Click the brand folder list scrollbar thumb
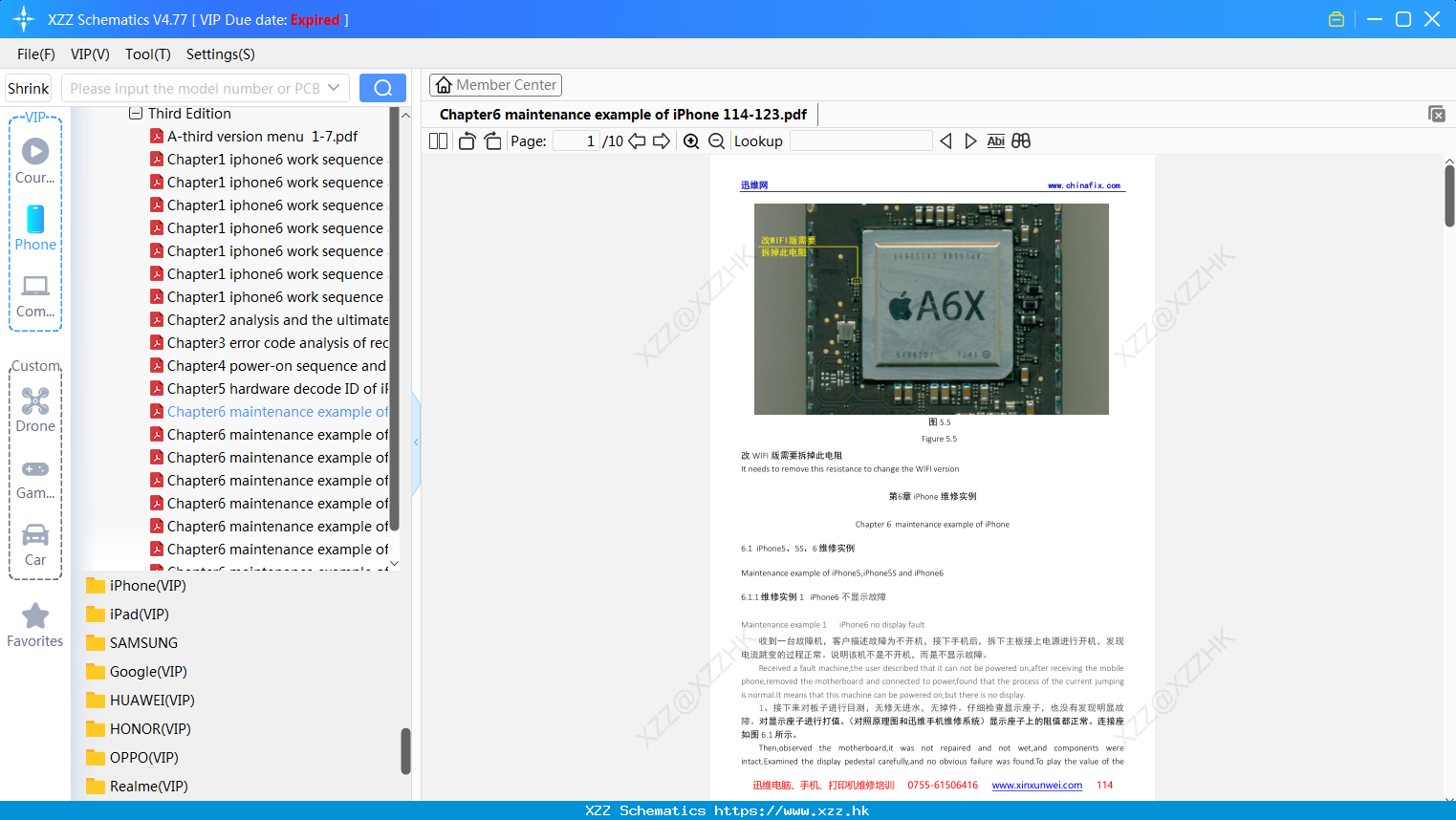Viewport: 1456px width, 820px height. click(x=405, y=751)
